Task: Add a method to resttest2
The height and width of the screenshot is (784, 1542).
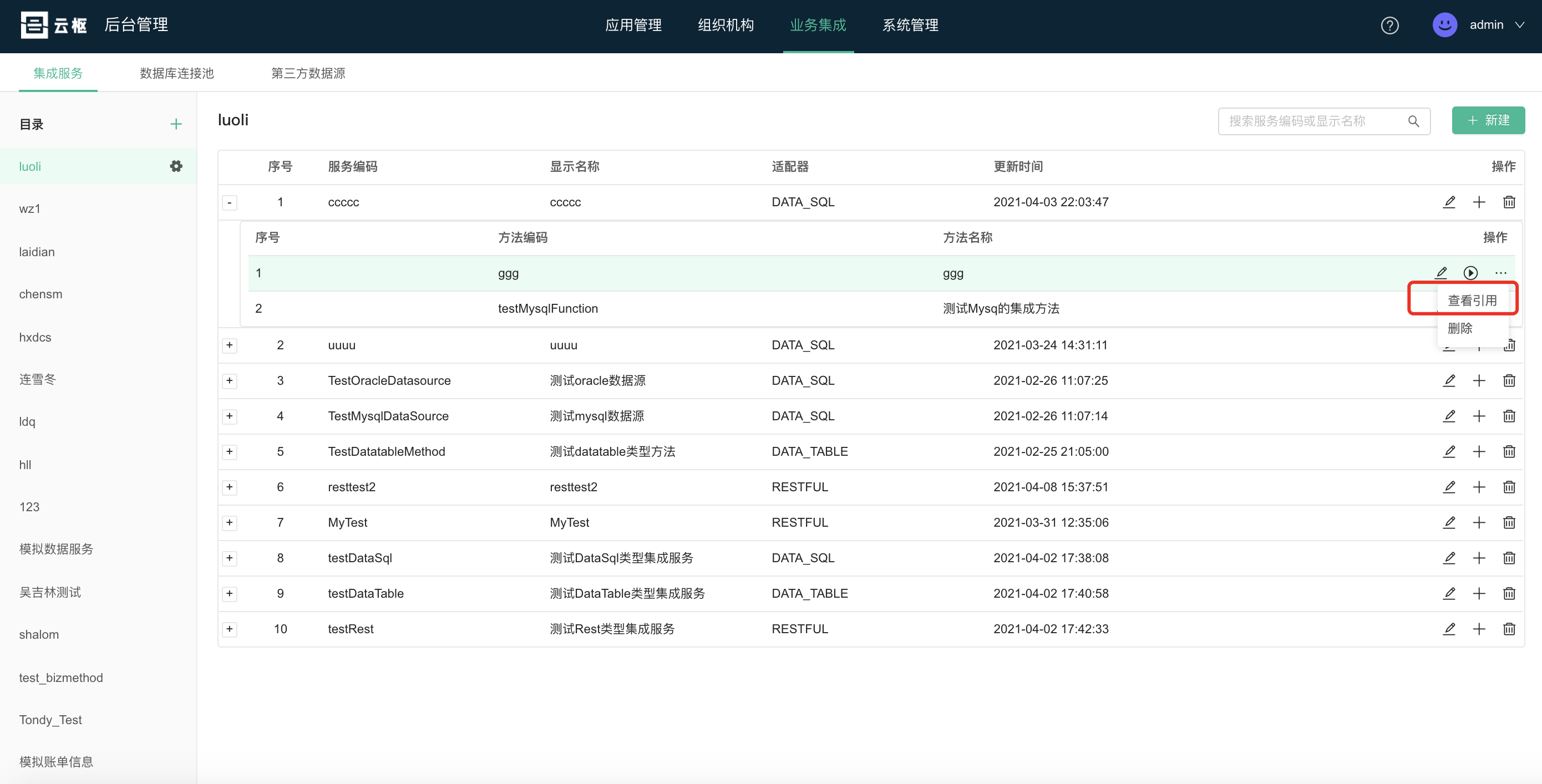Action: (1479, 487)
